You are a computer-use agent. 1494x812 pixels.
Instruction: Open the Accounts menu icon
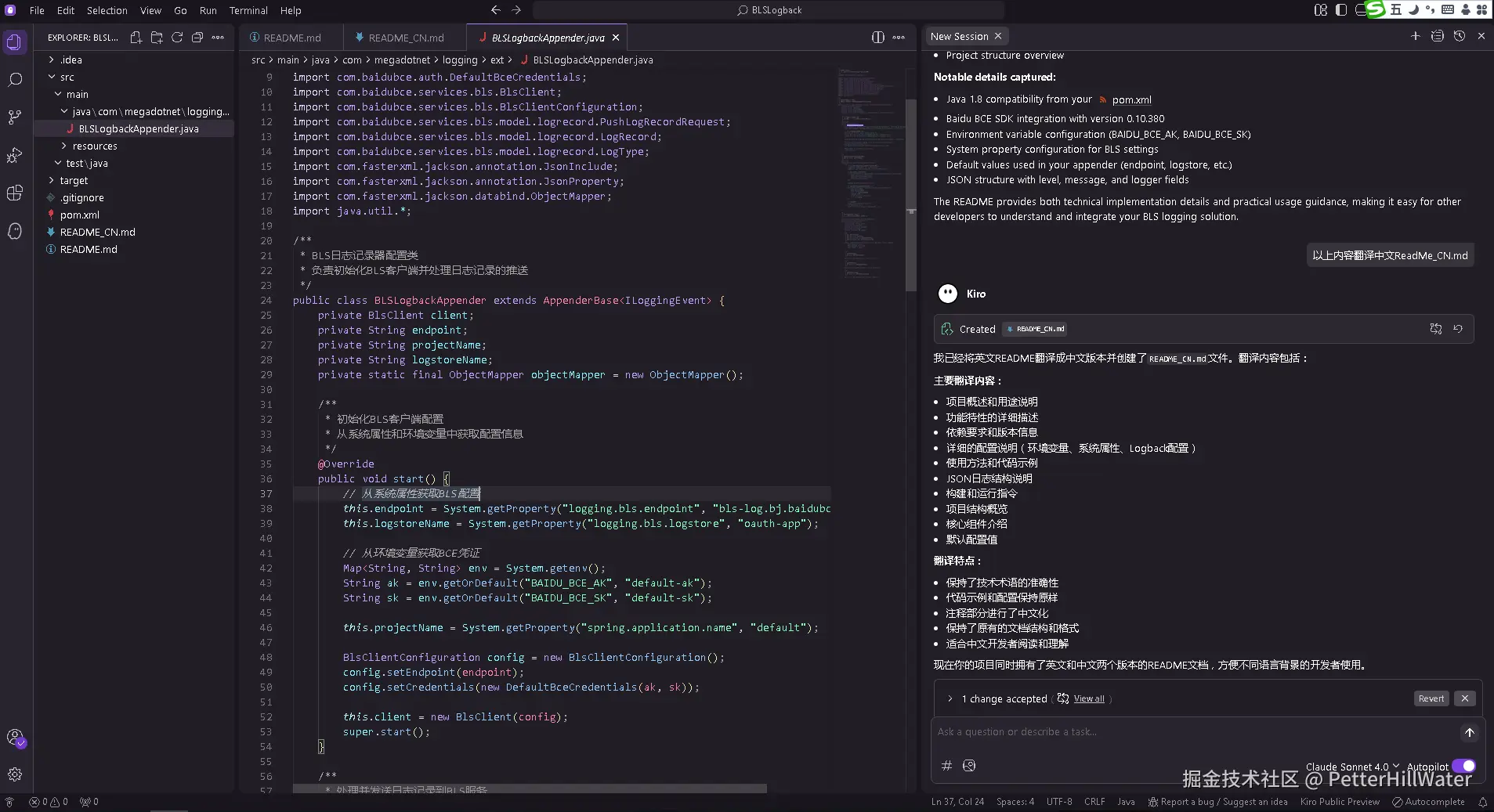pyautogui.click(x=15, y=738)
